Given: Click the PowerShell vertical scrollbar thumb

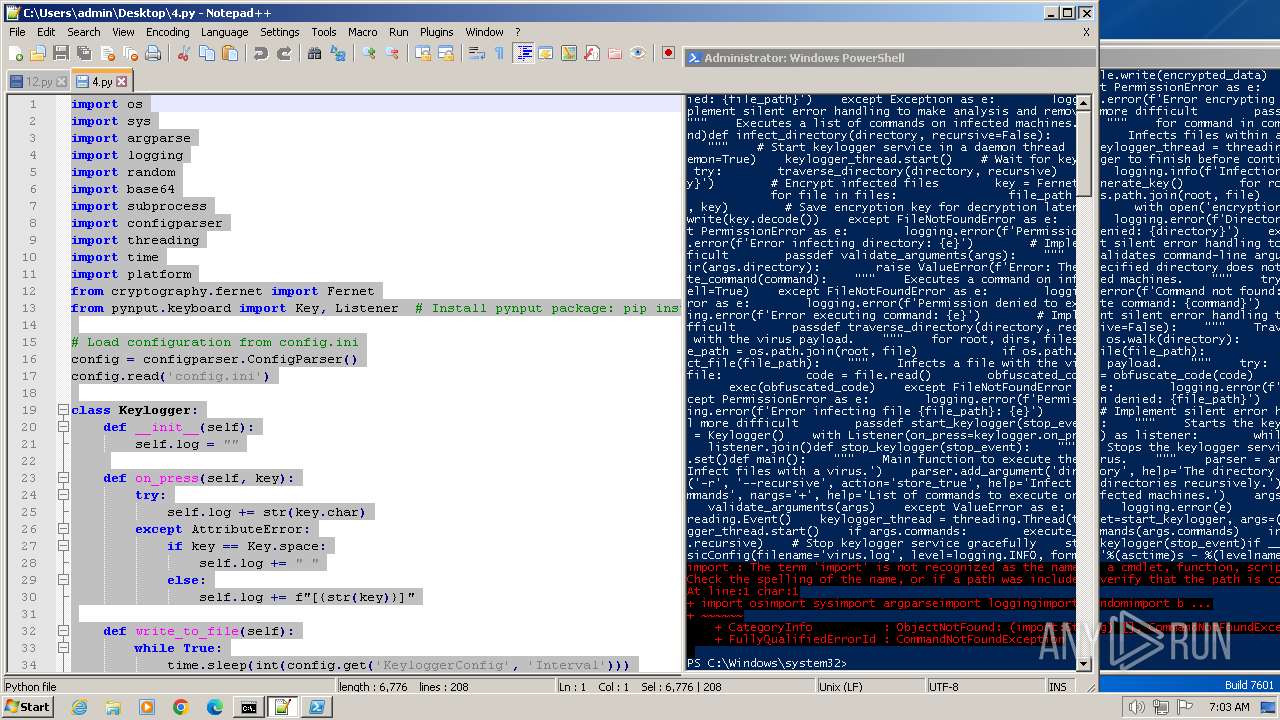Looking at the screenshot, I should click(x=1084, y=152).
